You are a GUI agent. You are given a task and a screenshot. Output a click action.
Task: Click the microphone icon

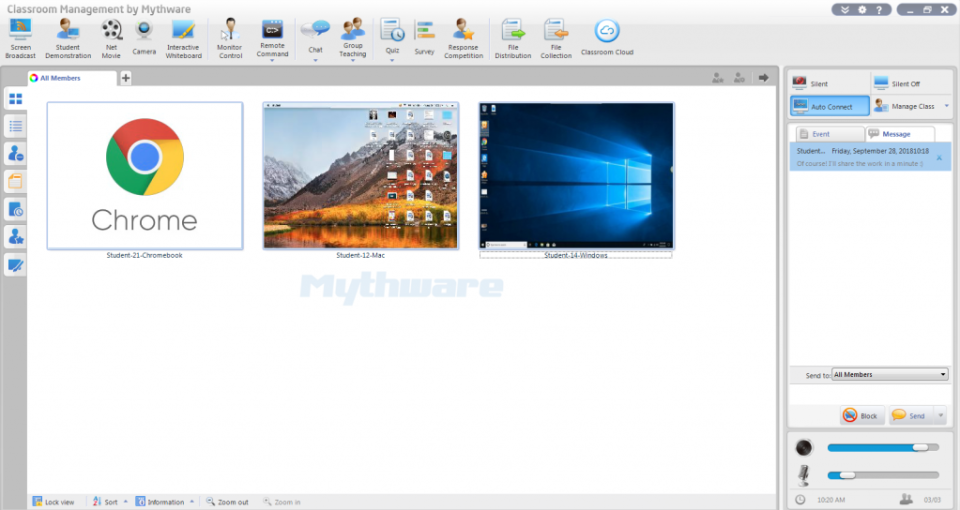click(803, 475)
